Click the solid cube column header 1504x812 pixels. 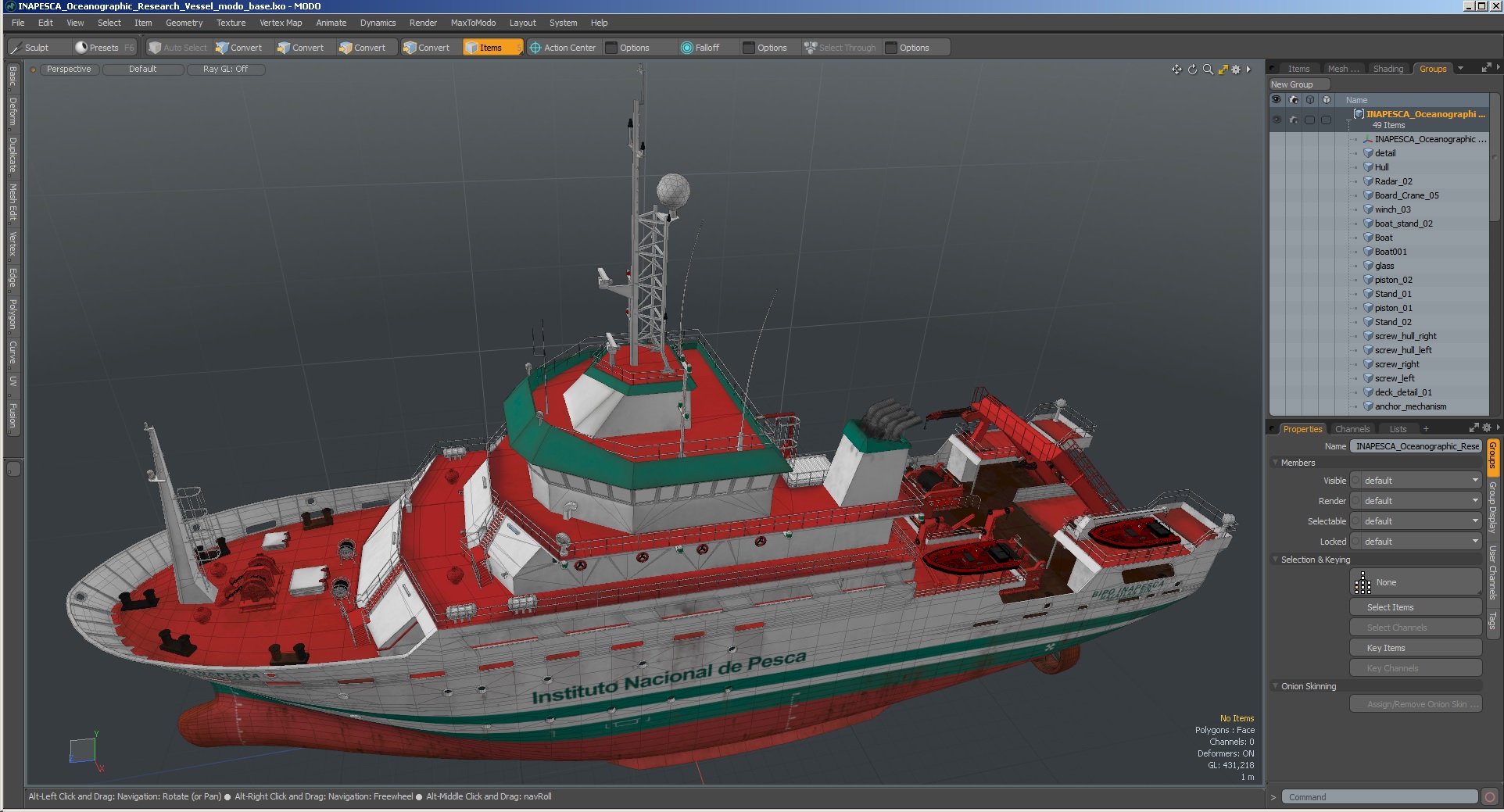point(1327,100)
